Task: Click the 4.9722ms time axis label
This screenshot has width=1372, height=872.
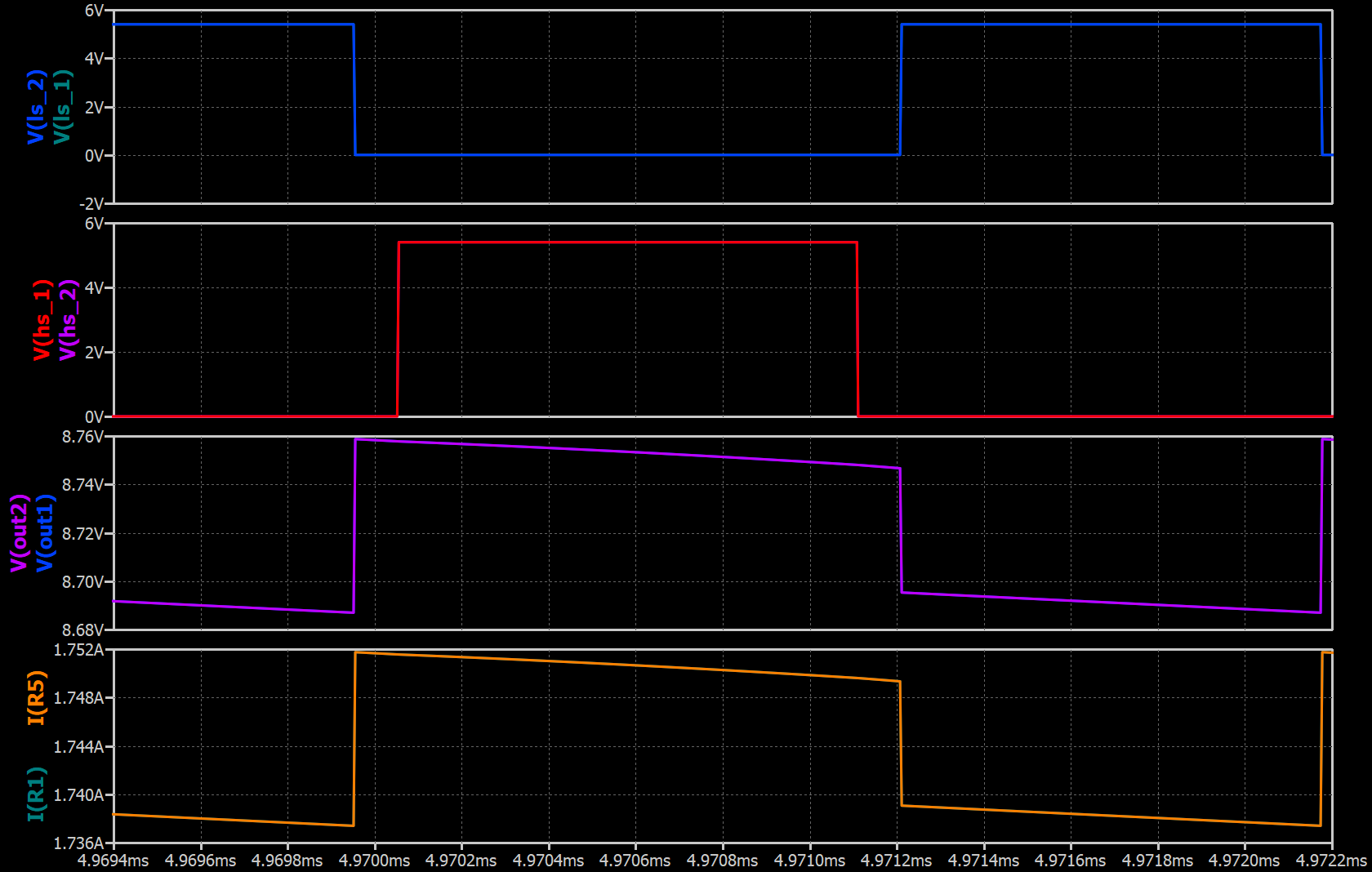Action: click(x=1331, y=861)
